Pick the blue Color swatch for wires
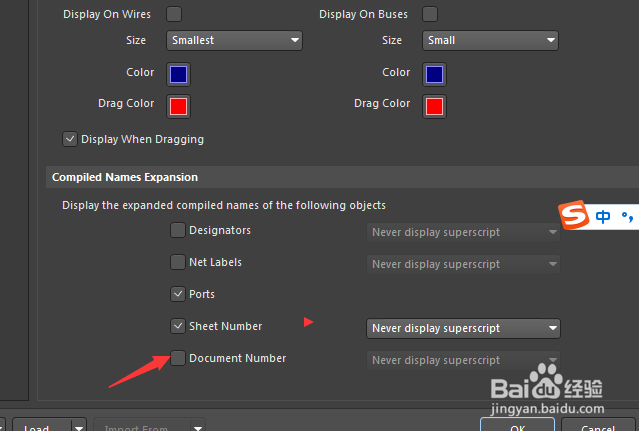This screenshot has height=431, width=639. tap(178, 75)
